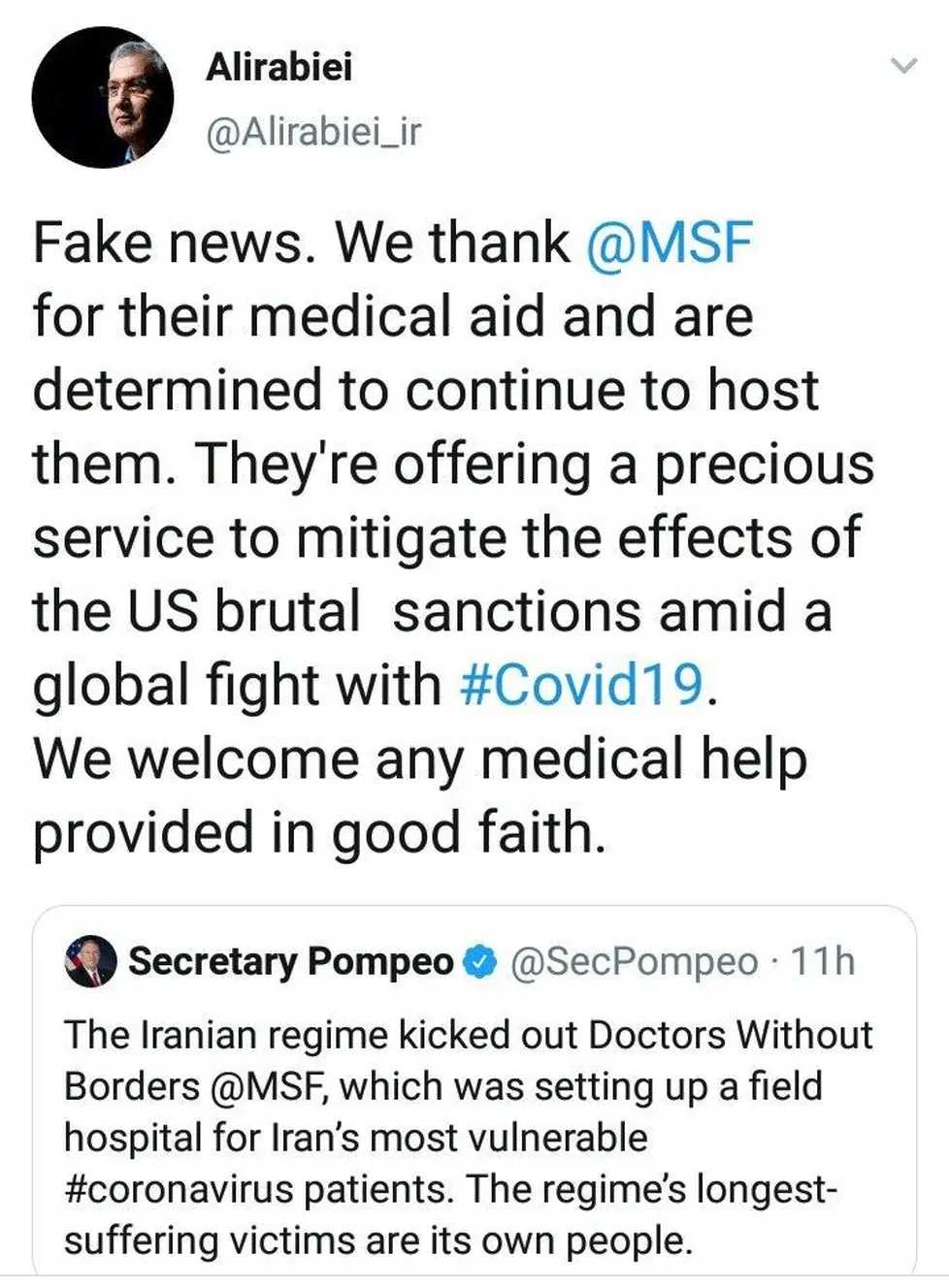Click the Alirabiei display name
The width and height of the screenshot is (949, 1288).
point(278,67)
